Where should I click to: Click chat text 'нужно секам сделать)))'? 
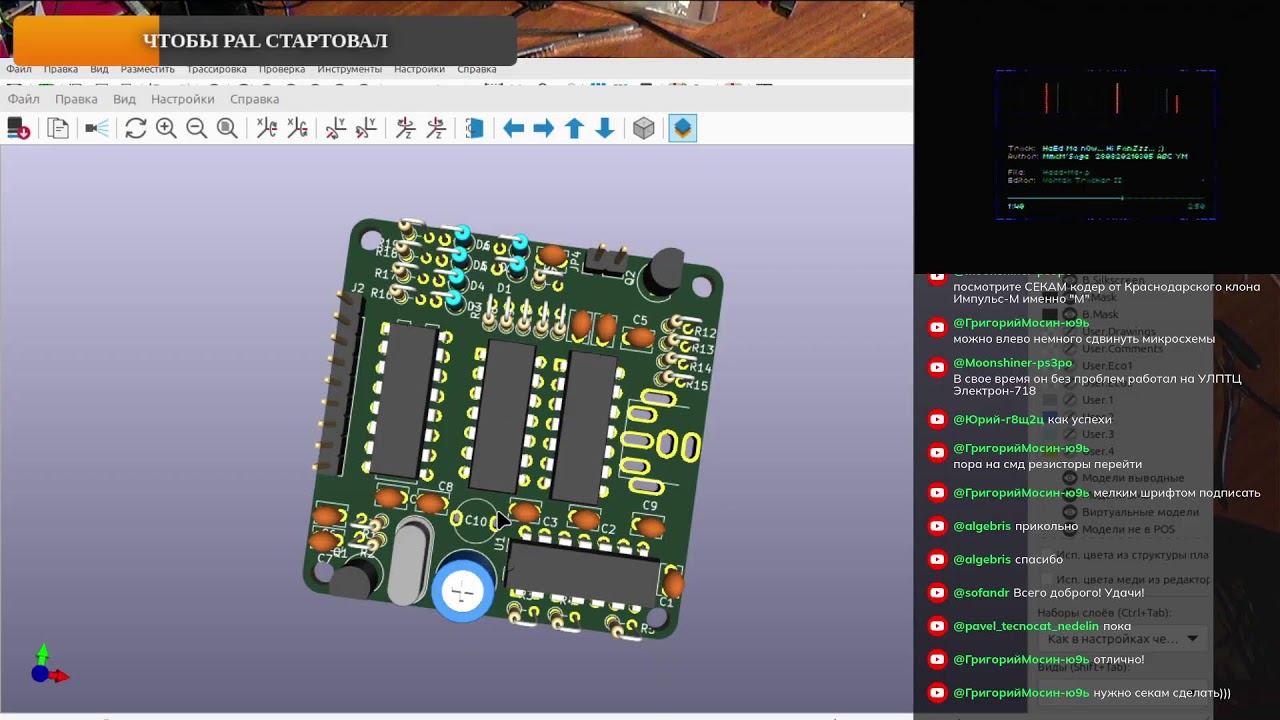click(x=1162, y=693)
